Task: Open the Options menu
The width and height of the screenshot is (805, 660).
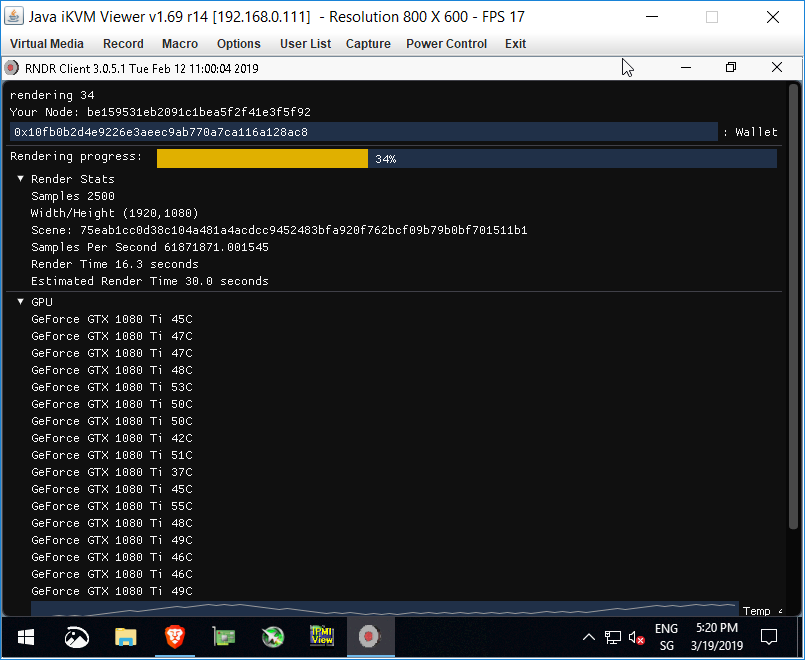Action: [239, 44]
